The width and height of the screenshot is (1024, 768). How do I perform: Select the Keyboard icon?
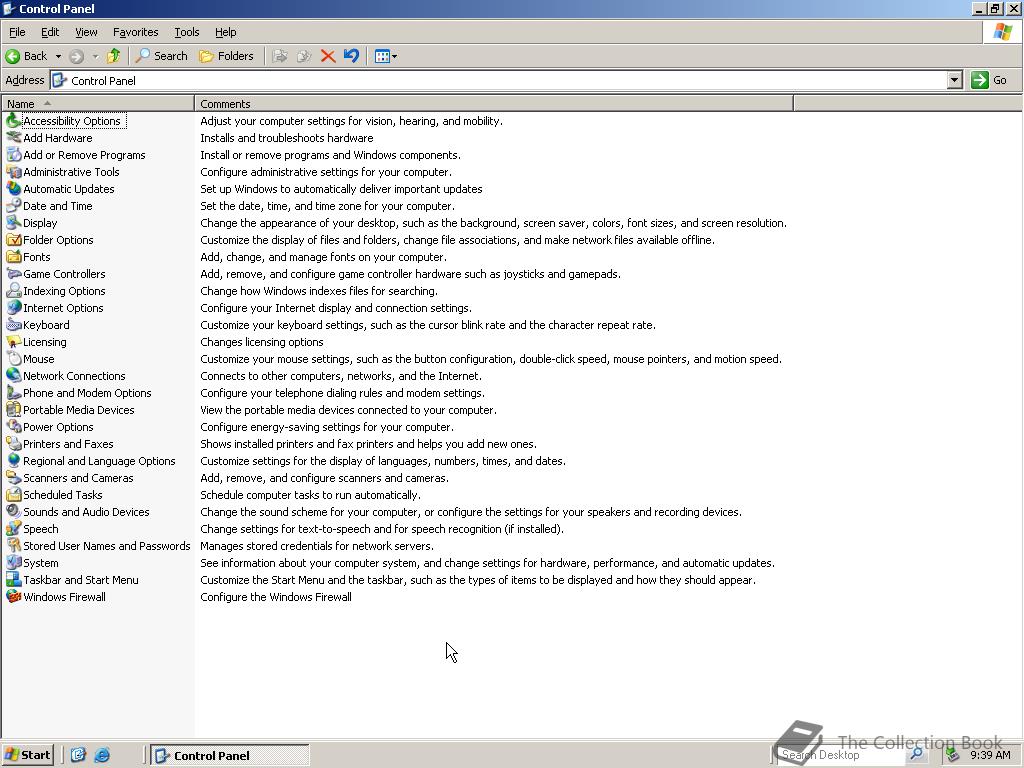click(14, 325)
